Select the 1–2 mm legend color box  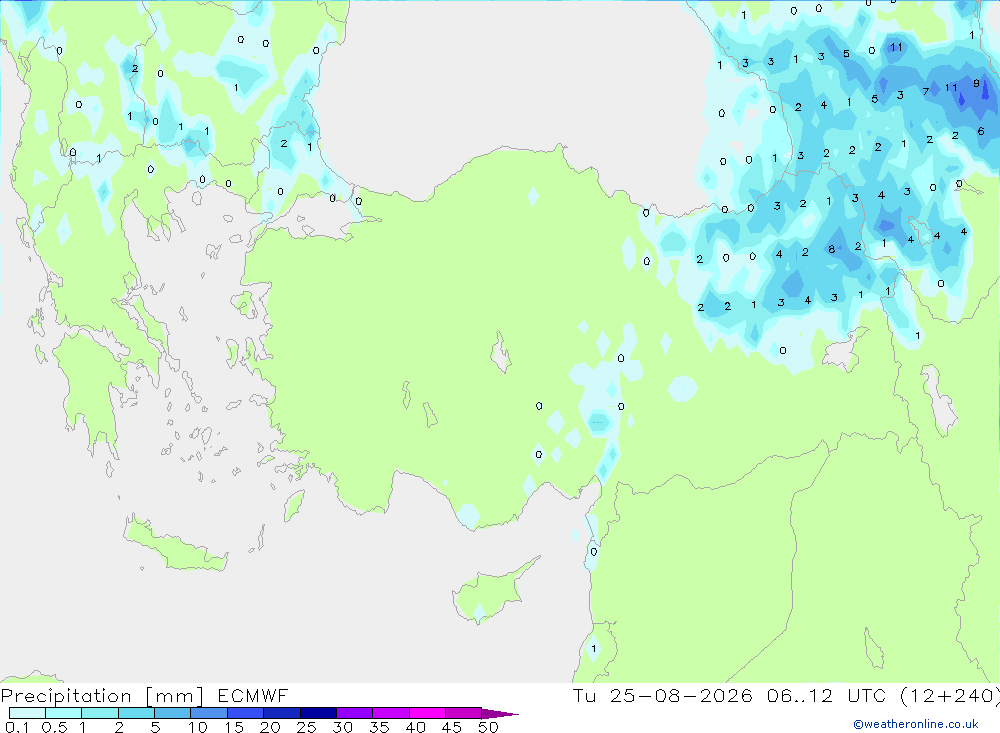point(100,713)
